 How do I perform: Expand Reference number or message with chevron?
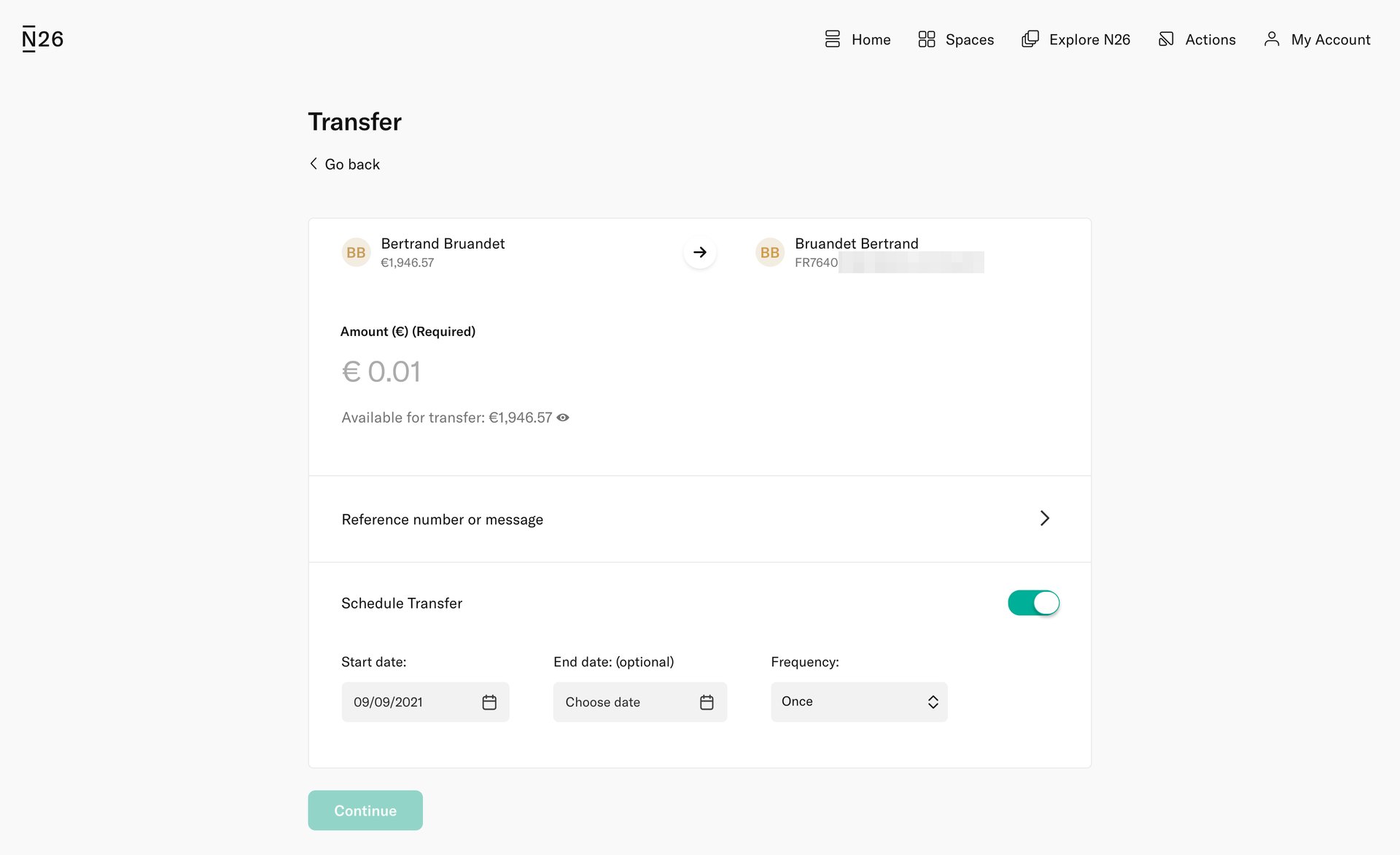click(x=1045, y=518)
